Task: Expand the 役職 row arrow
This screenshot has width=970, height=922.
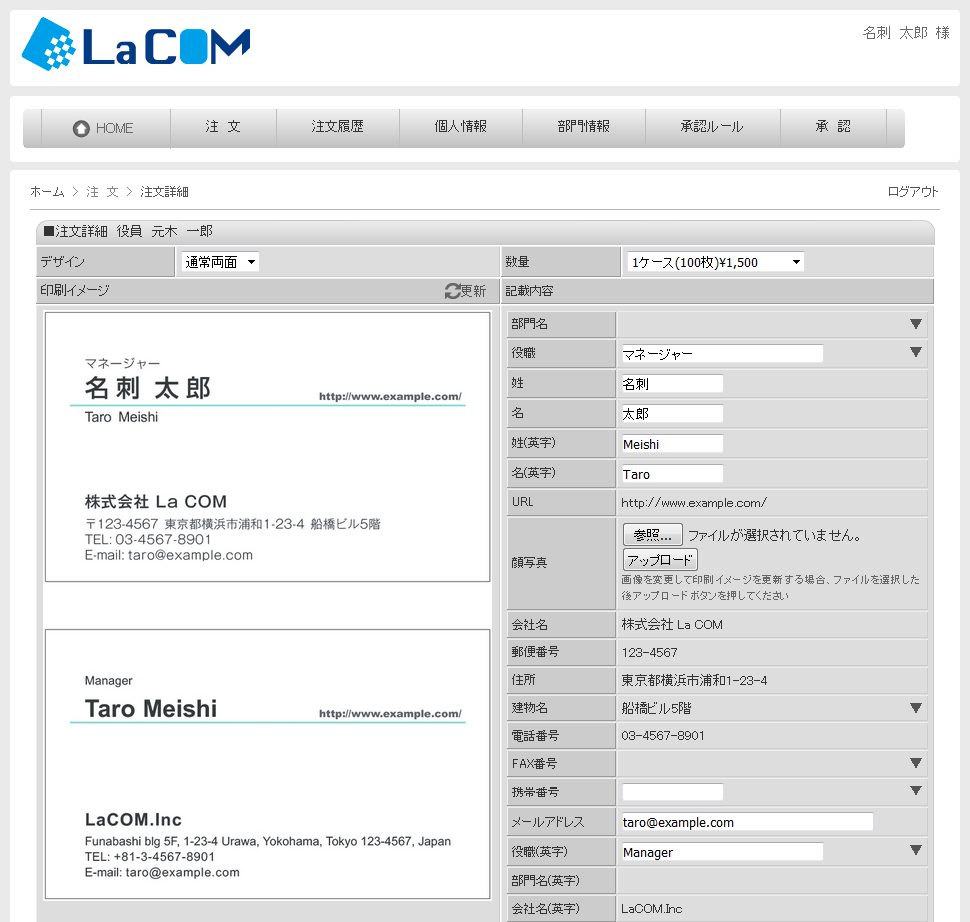Action: (915, 353)
